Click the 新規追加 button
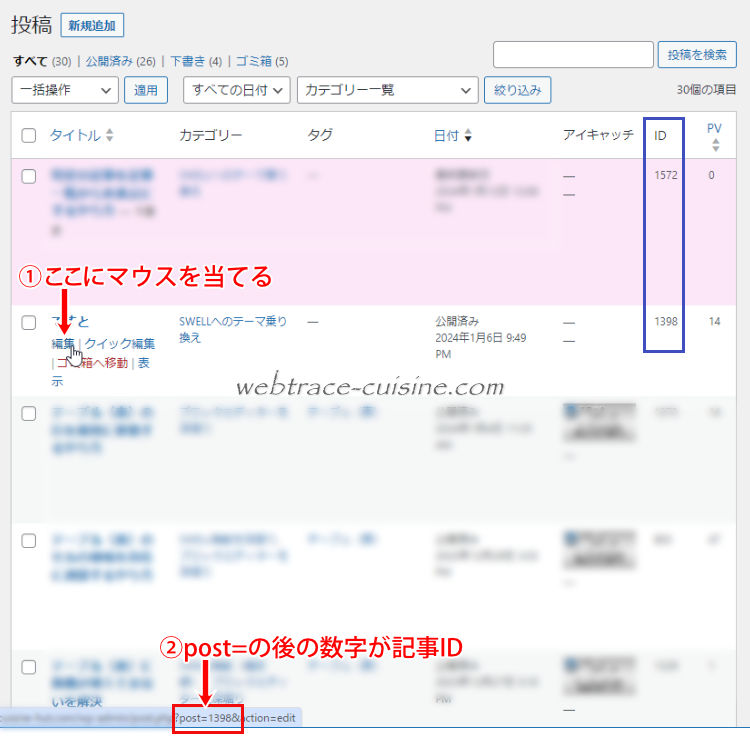This screenshot has width=750, height=745. click(x=92, y=25)
